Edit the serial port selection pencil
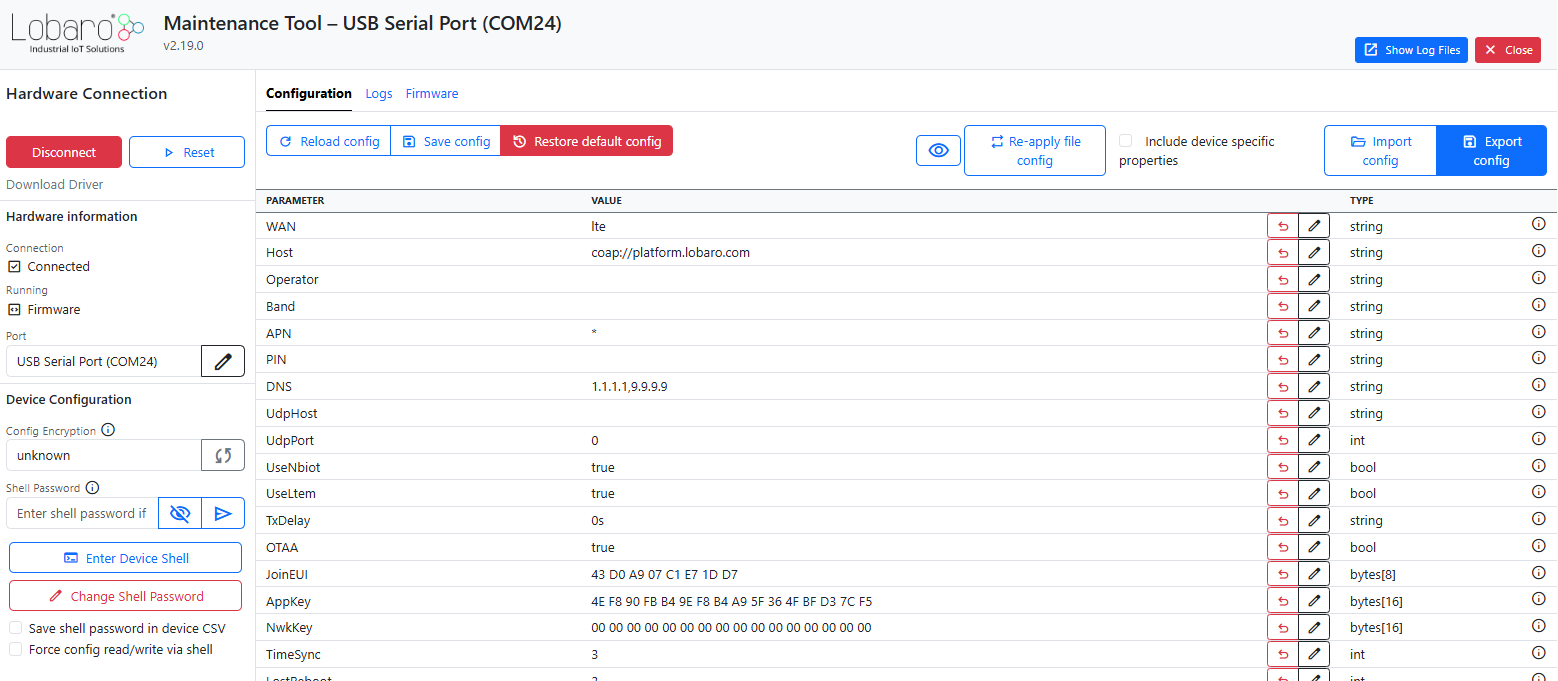This screenshot has height=681, width=1558. click(223, 361)
